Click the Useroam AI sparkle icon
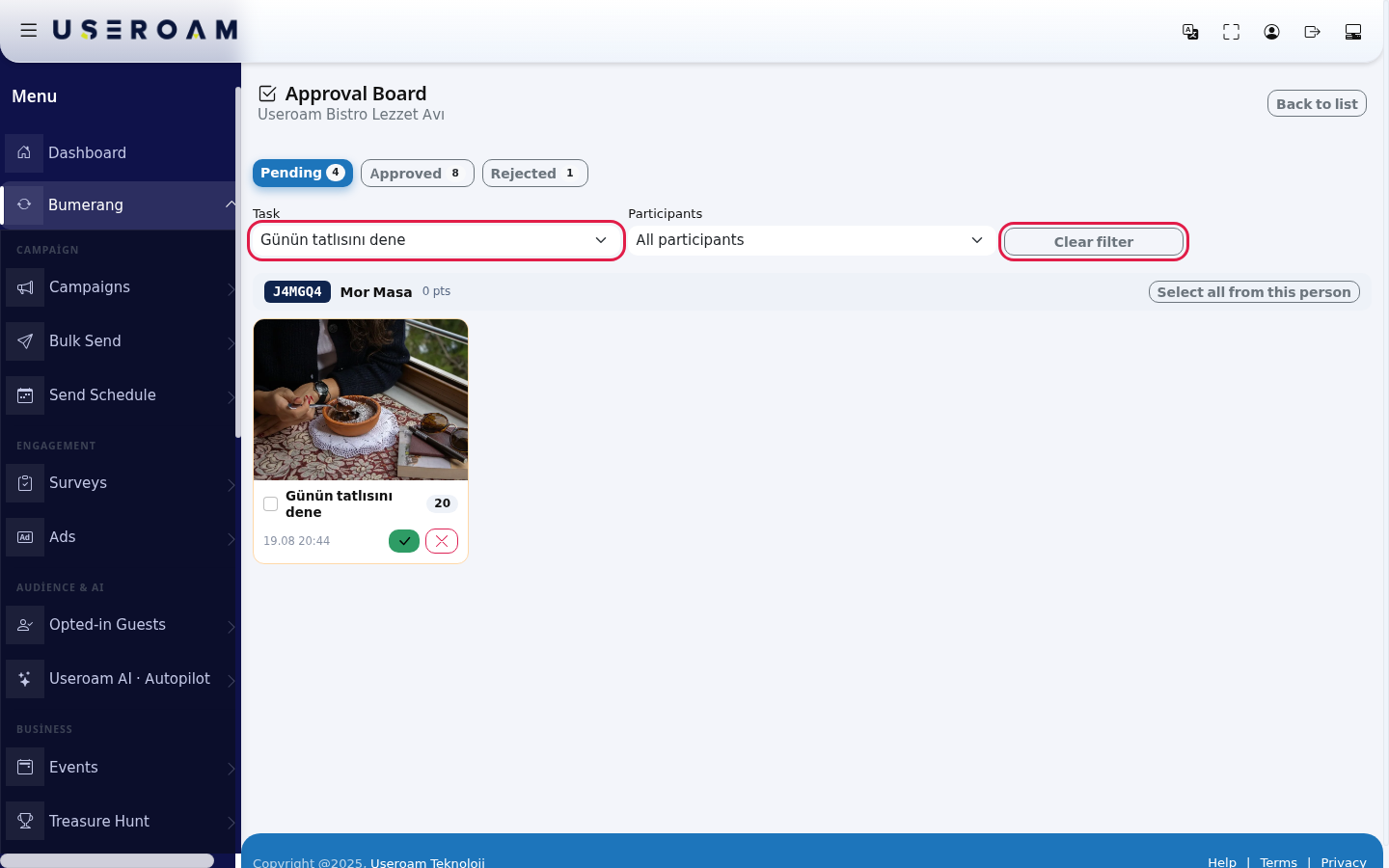Screen dimensions: 1389x868 tap(25, 679)
